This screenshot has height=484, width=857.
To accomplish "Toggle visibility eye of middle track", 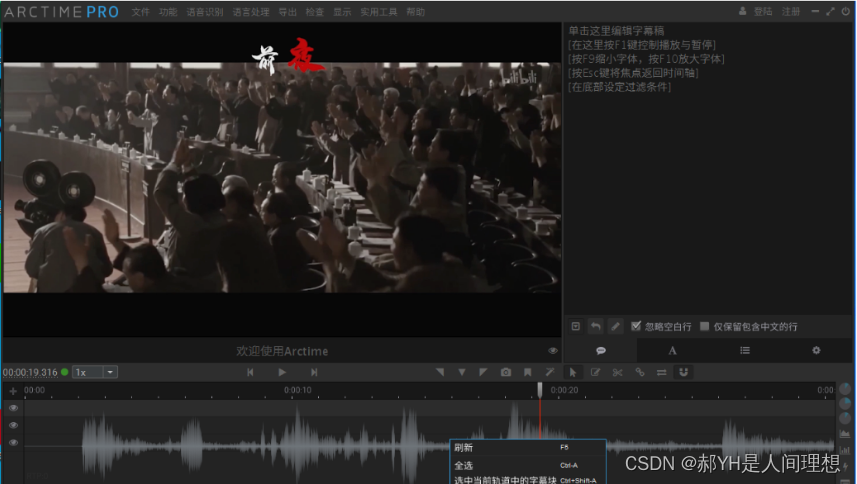I will click(x=14, y=425).
